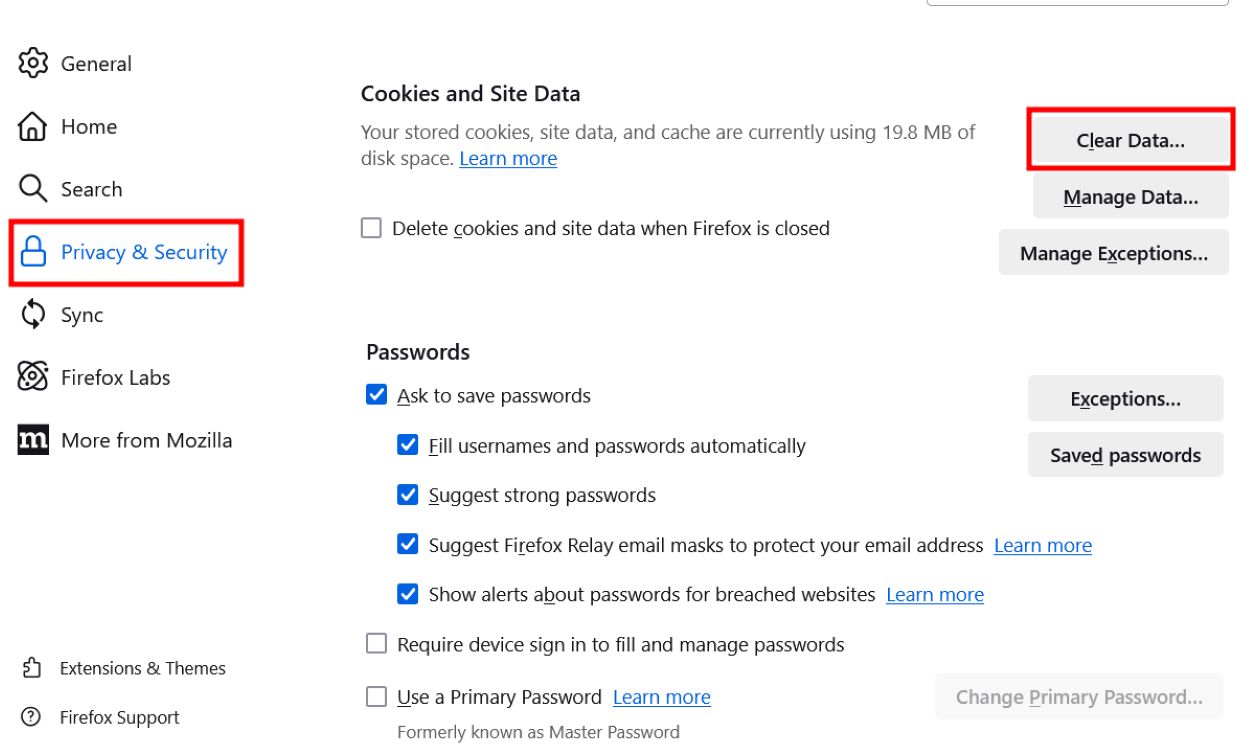Open Manage Exceptions dialog
The image size is (1250, 750).
pos(1113,253)
